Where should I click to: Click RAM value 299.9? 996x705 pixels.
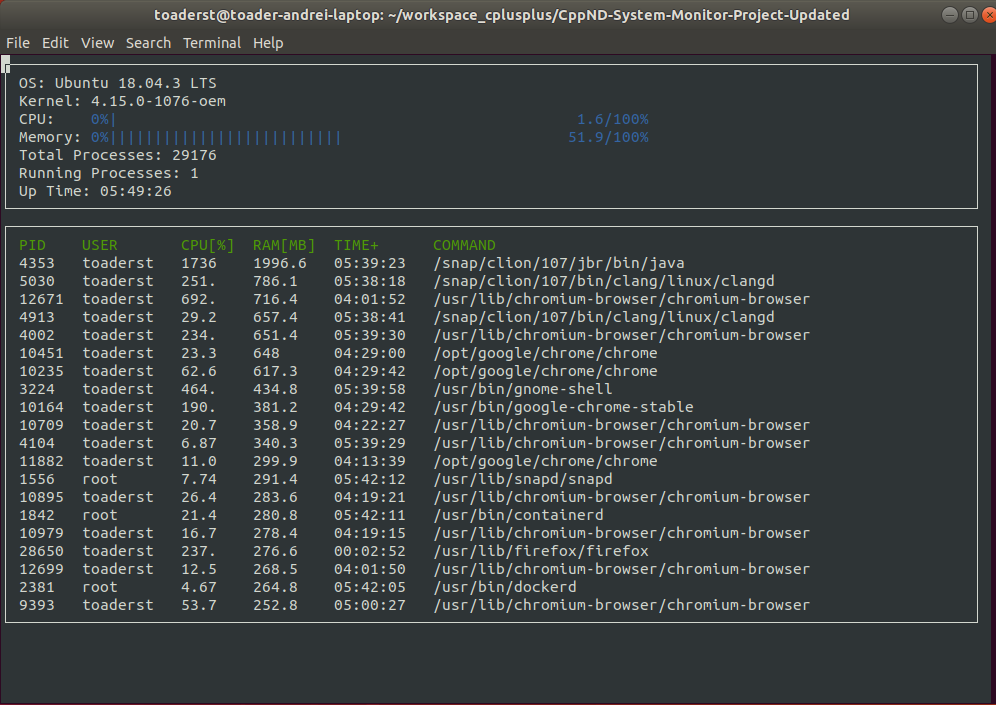(x=275, y=461)
